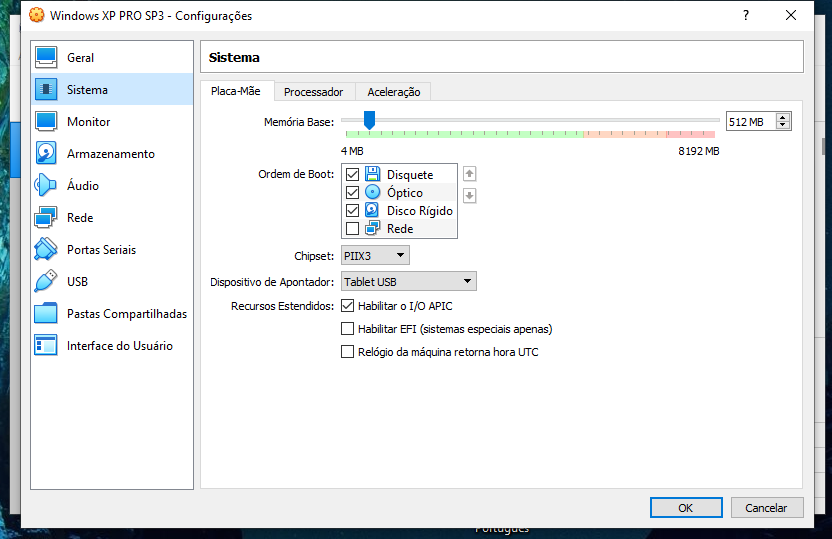This screenshot has width=832, height=539.
Task: Toggle Óptico boot checkbox
Action: 352,192
